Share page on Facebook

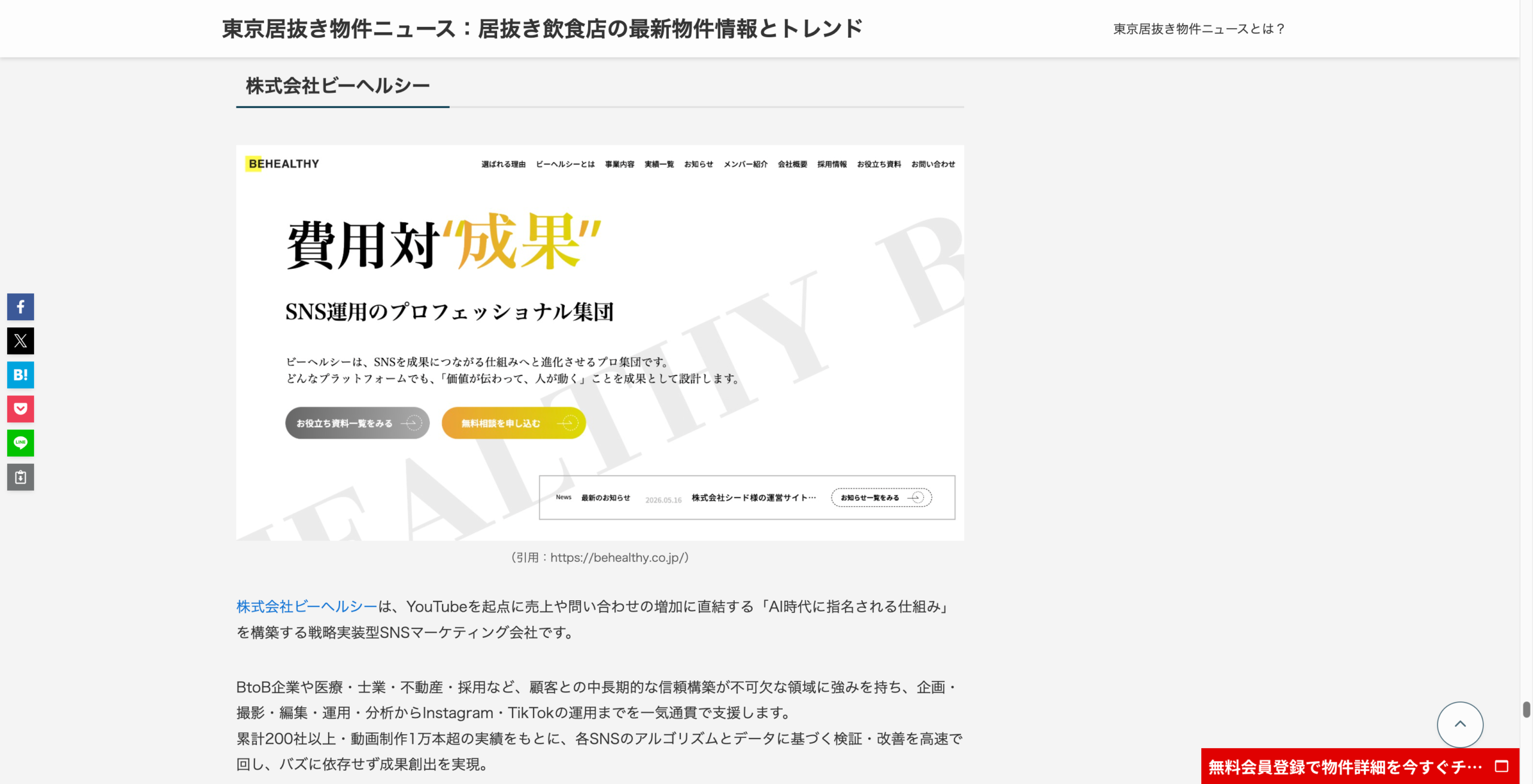20,307
